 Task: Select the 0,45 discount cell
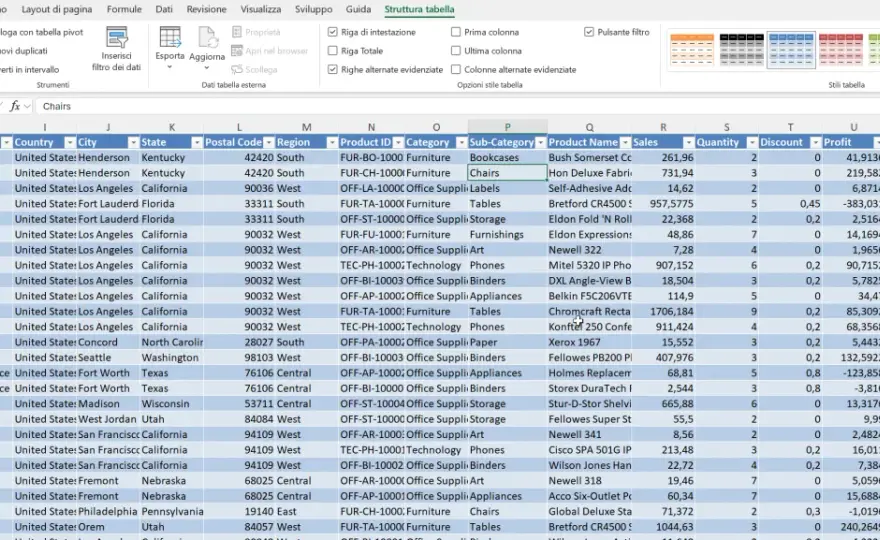tap(791, 204)
